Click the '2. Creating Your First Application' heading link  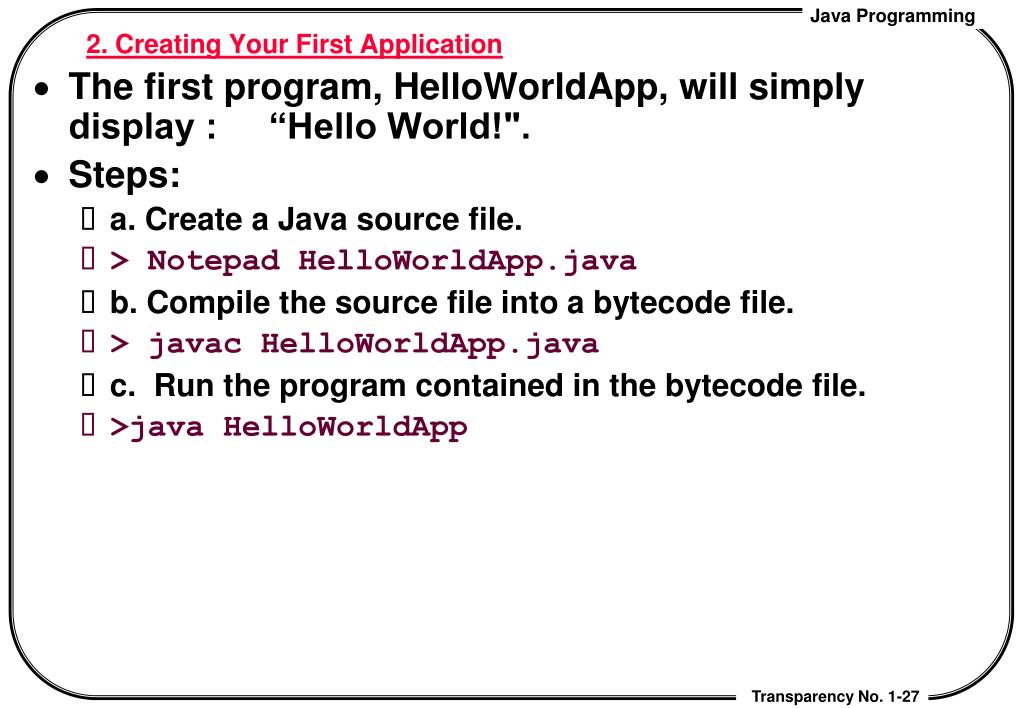pos(294,44)
